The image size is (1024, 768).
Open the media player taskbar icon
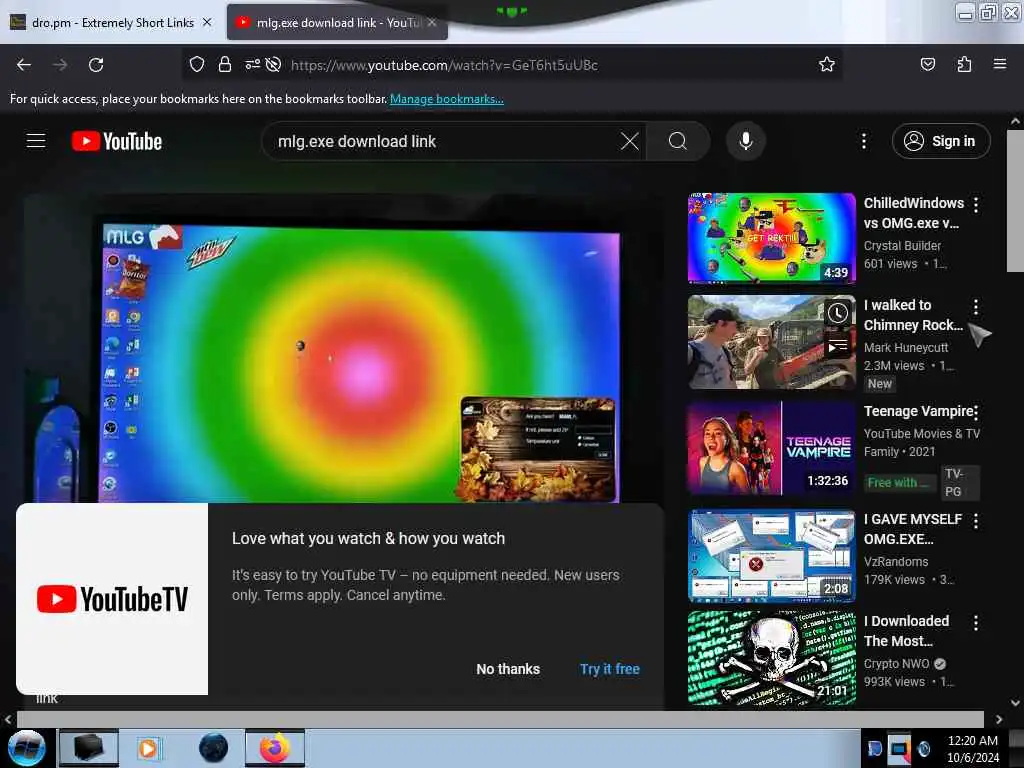click(148, 748)
